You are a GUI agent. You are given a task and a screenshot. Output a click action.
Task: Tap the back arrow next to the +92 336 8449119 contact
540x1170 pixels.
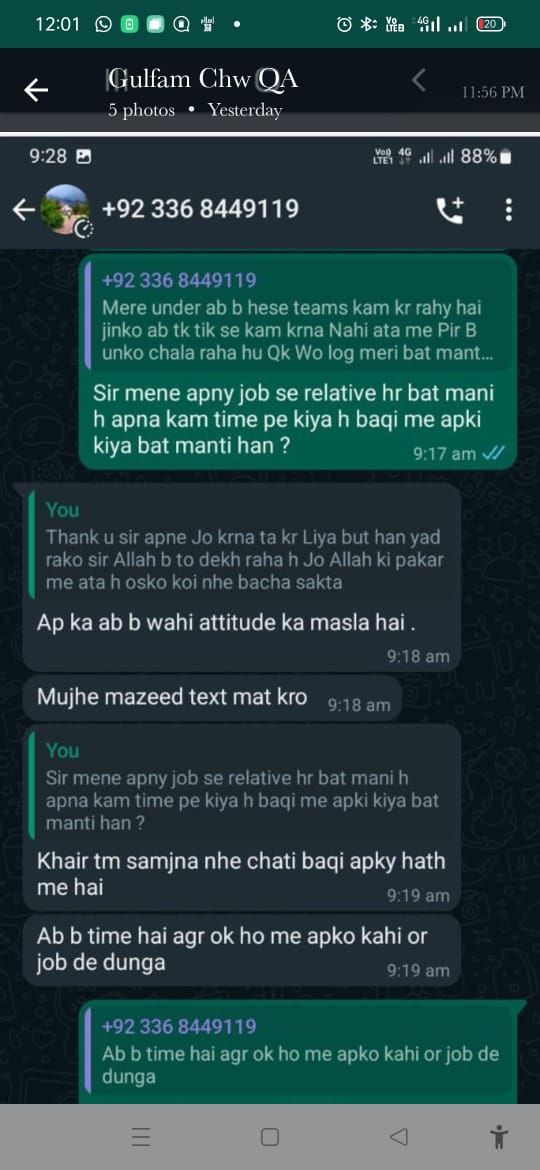(x=24, y=210)
